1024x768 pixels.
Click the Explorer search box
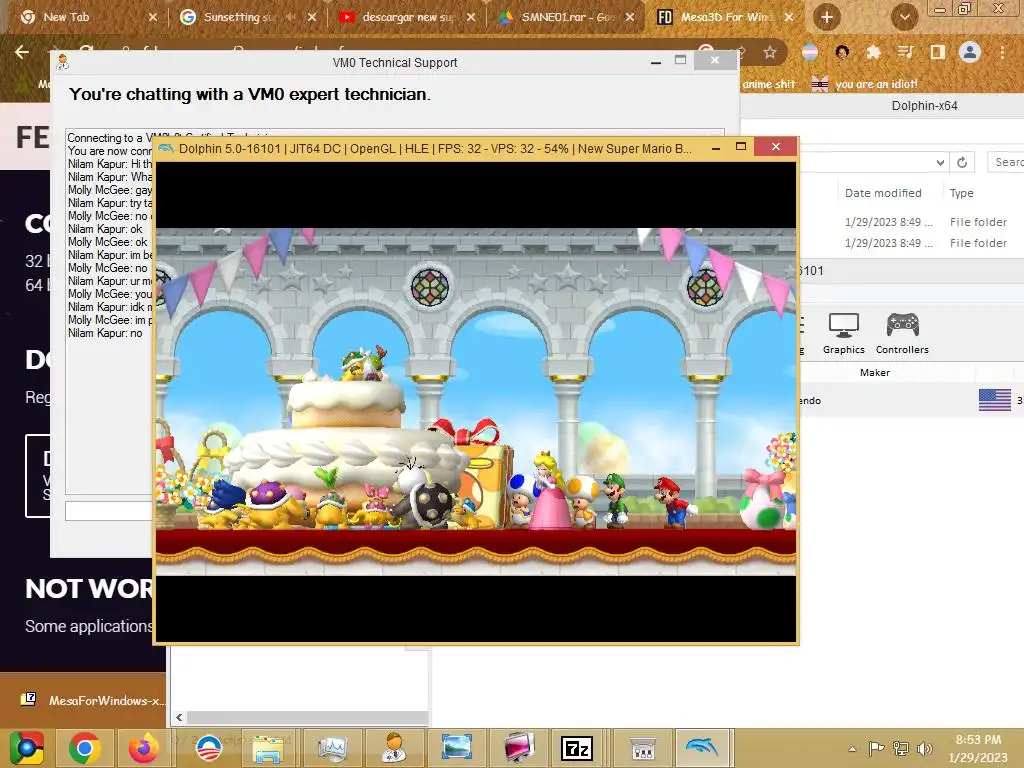pyautogui.click(x=1006, y=162)
